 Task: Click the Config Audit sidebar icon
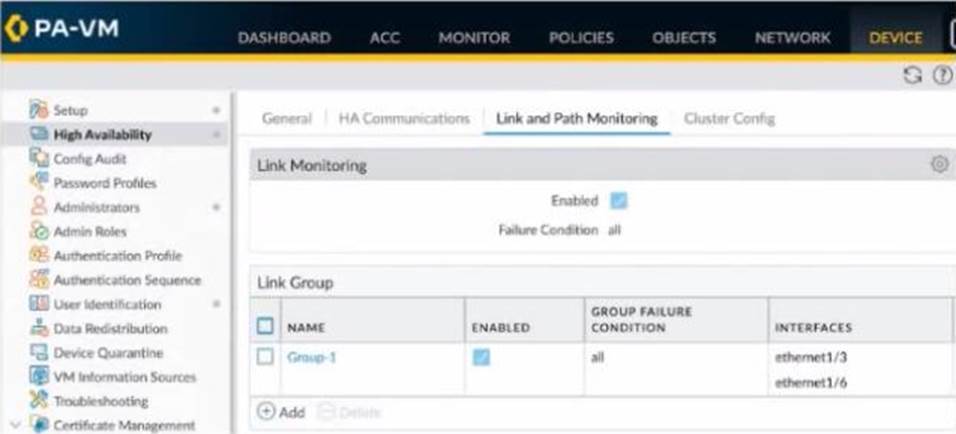click(x=39, y=158)
